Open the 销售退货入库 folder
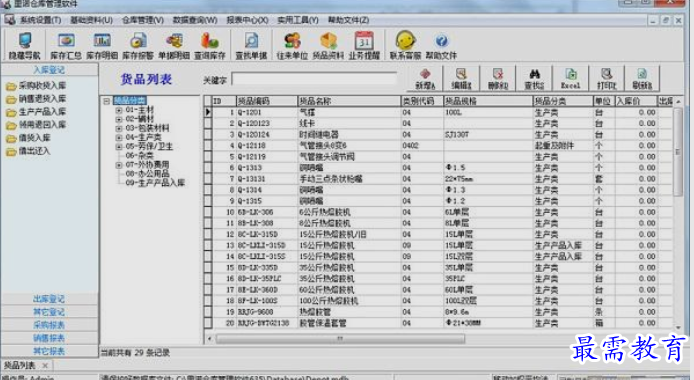The height and width of the screenshot is (380, 694). pyautogui.click(x=36, y=99)
